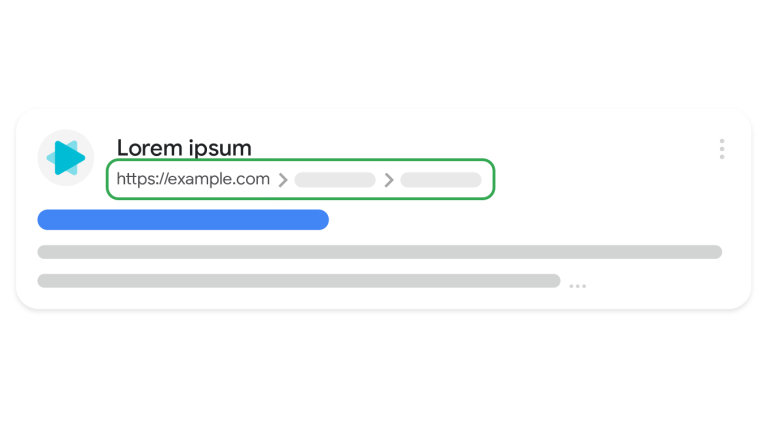Viewport: 768px width, 432px height.
Task: Click the last gray breadcrumb placeholder pill
Action: (441, 180)
